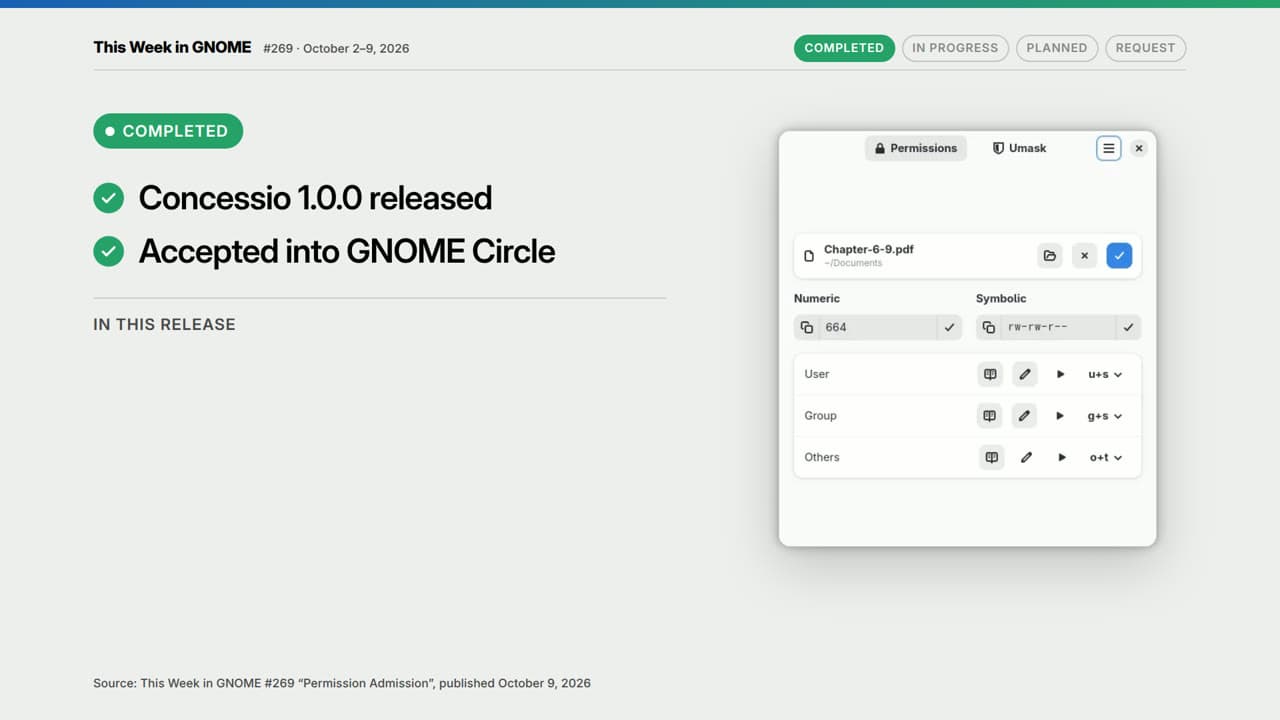Click inside the Numeric 664 field
Screen dimensions: 1280x720
[x=878, y=327]
